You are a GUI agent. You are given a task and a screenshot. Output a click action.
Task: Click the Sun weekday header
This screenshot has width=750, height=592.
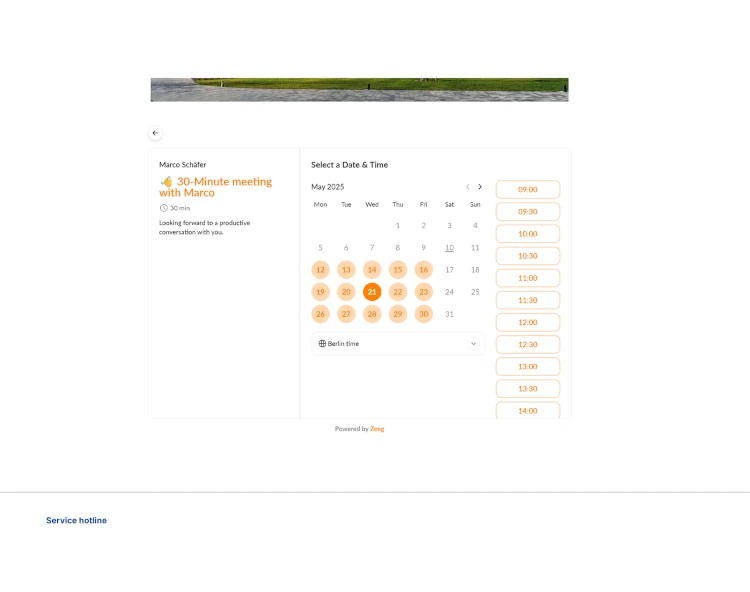pos(475,205)
